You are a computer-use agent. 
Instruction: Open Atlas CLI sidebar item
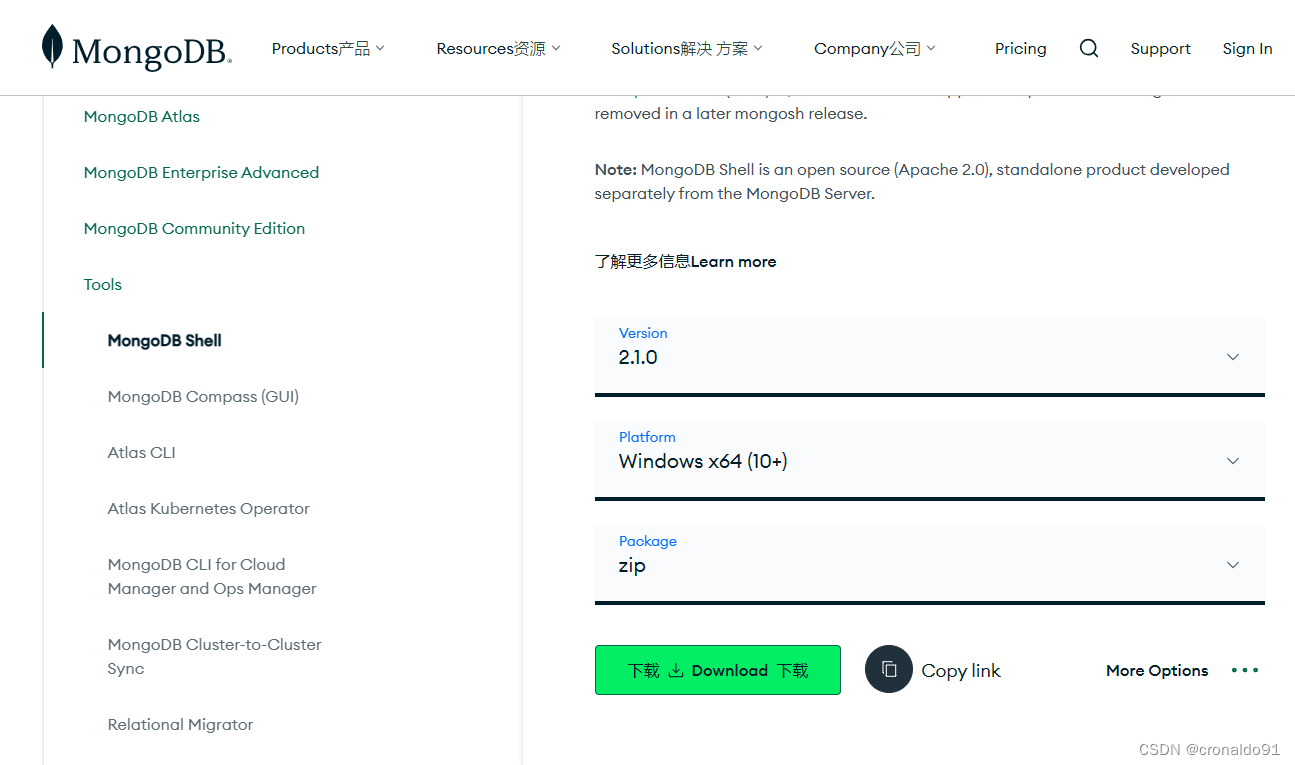(x=142, y=452)
